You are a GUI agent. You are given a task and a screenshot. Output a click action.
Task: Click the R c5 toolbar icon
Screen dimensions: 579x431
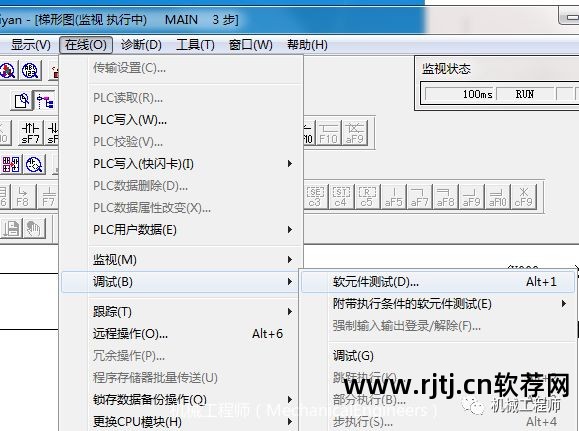[x=367, y=196]
